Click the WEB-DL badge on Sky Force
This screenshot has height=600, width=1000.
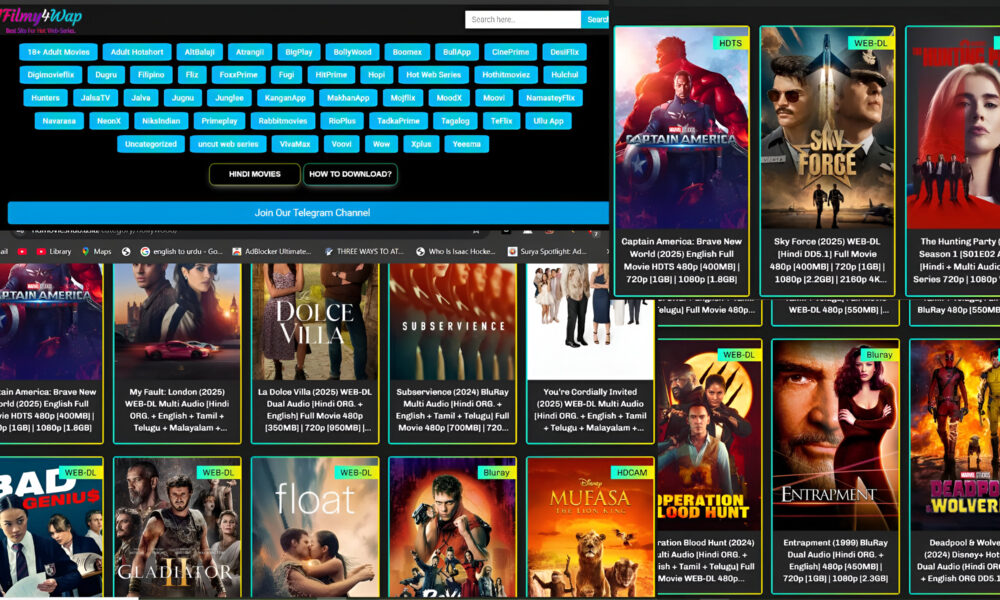[x=871, y=43]
